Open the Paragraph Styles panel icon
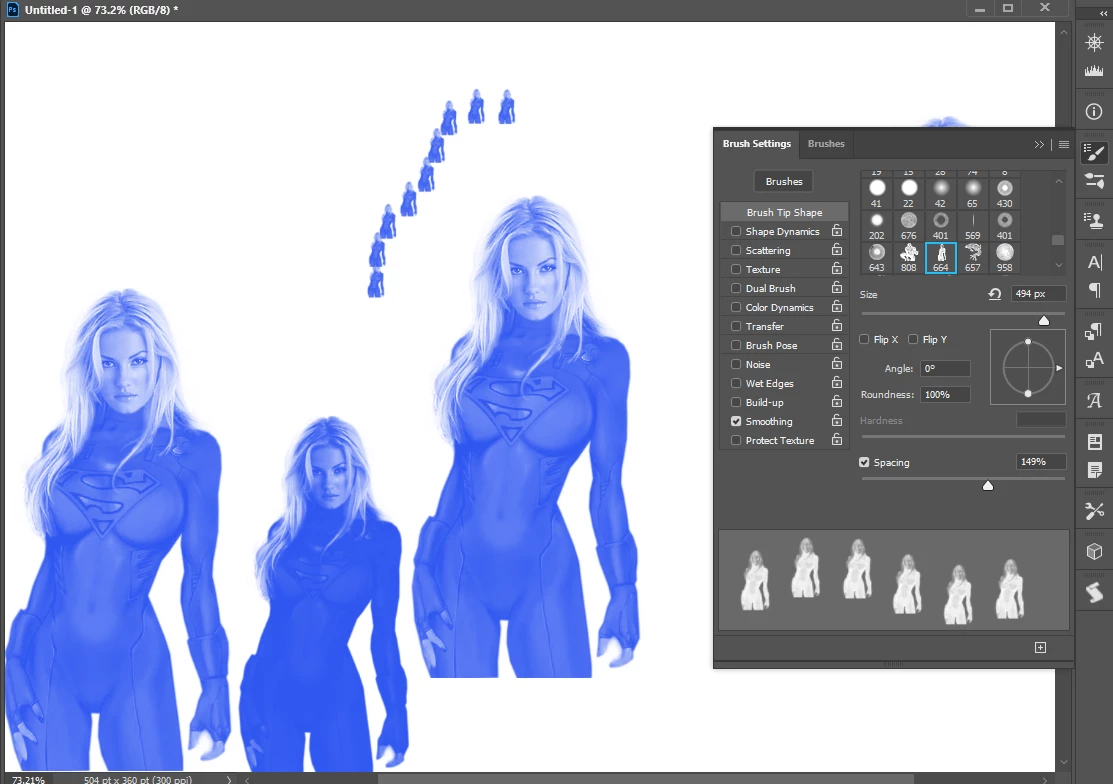The height and width of the screenshot is (784, 1113). point(1094,331)
